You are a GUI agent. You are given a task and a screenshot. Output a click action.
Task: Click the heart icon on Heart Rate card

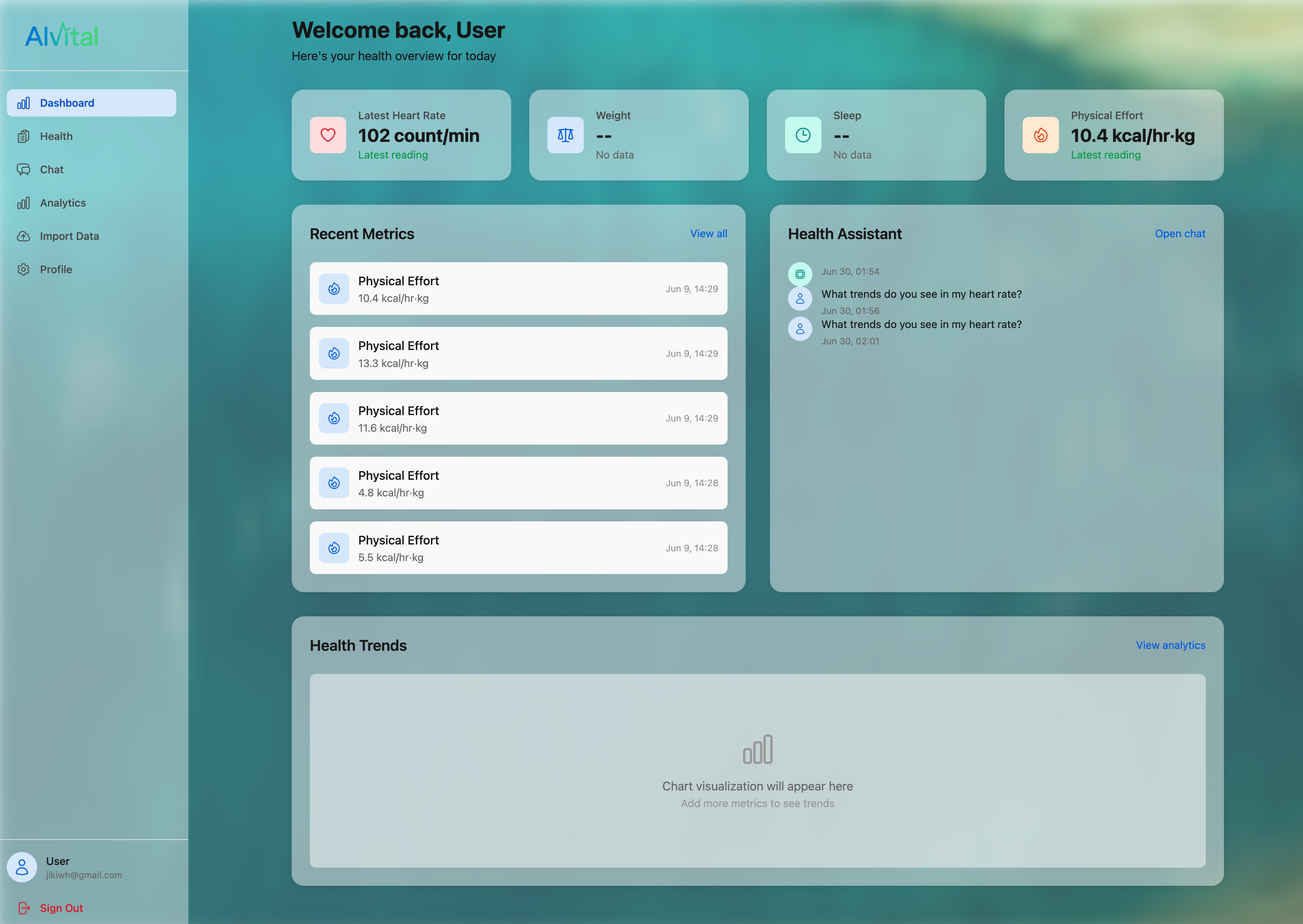point(328,135)
